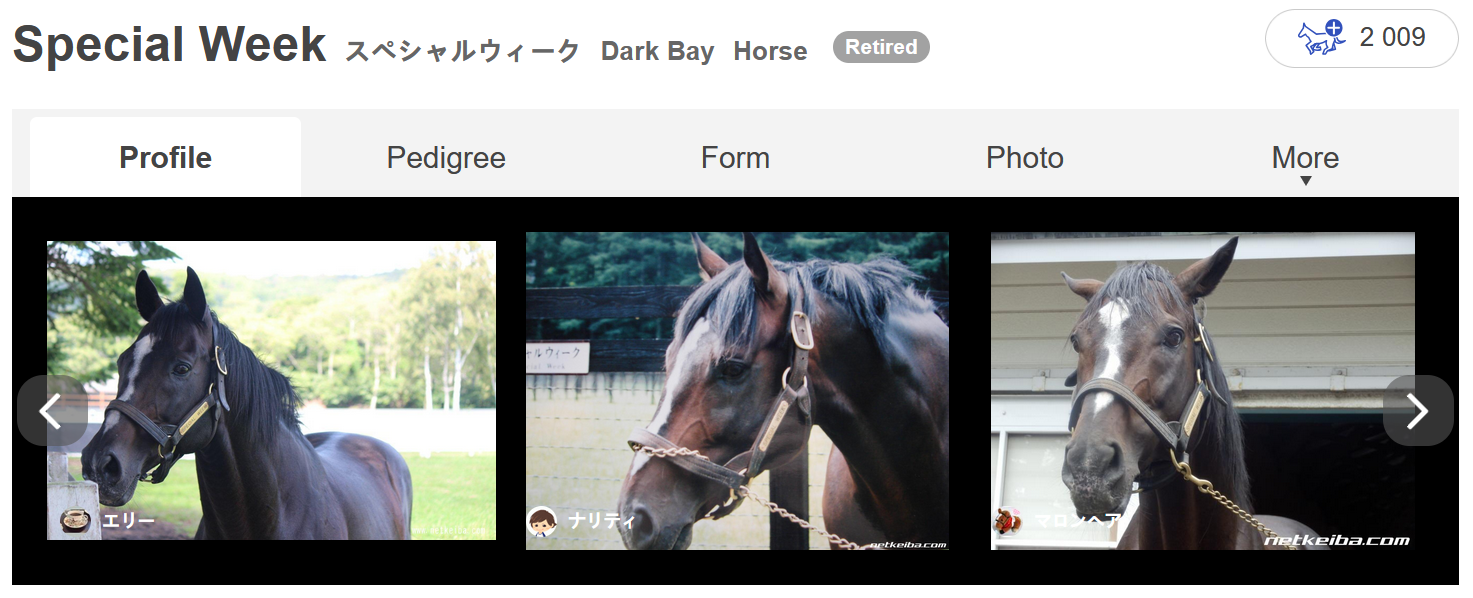The width and height of the screenshot is (1473, 598).
Task: Open the ナリティ photo of the horse by the fence
Action: tap(737, 391)
